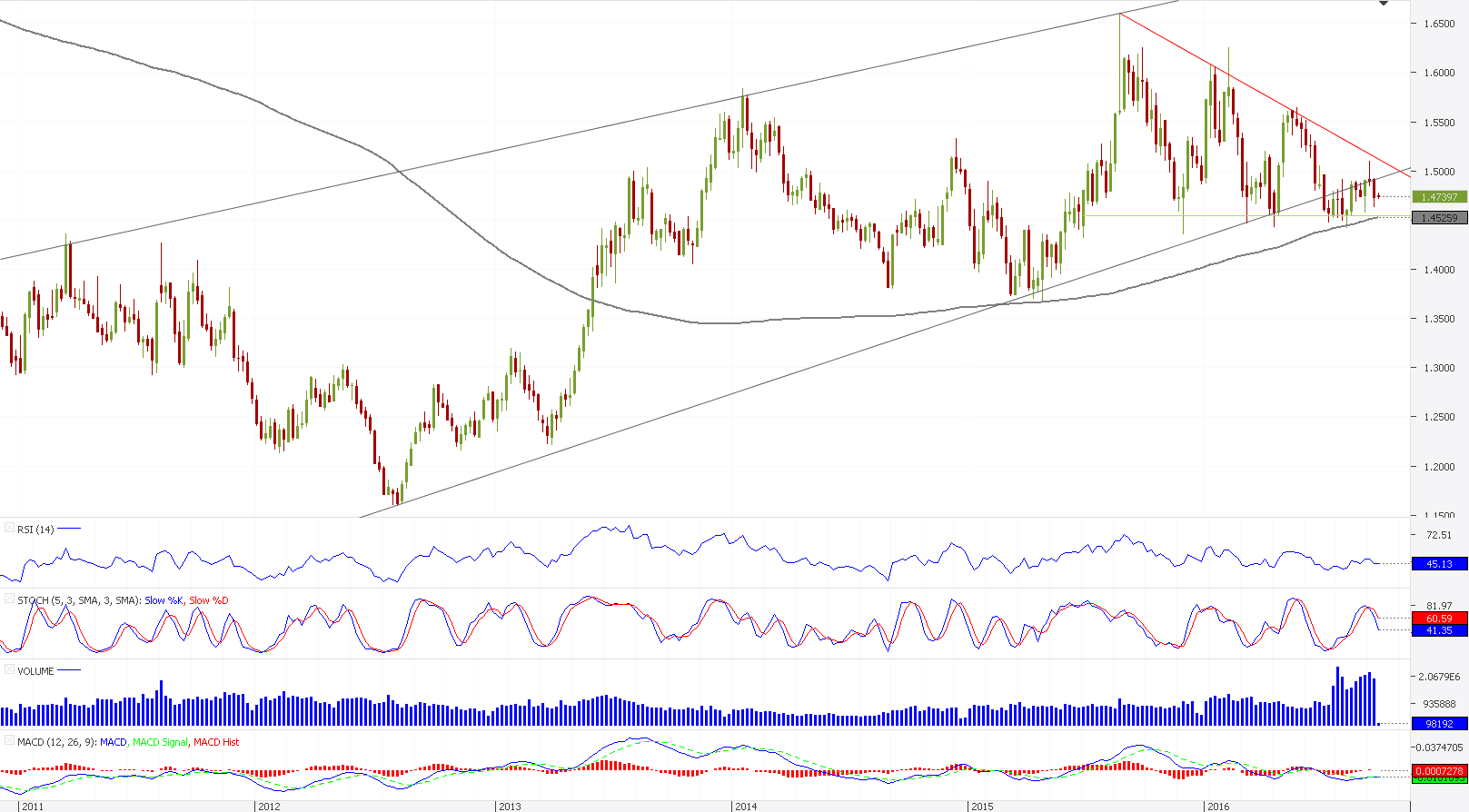The width and height of the screenshot is (1469, 812).
Task: Click the 1.6000 price axis label
Action: click(1439, 73)
